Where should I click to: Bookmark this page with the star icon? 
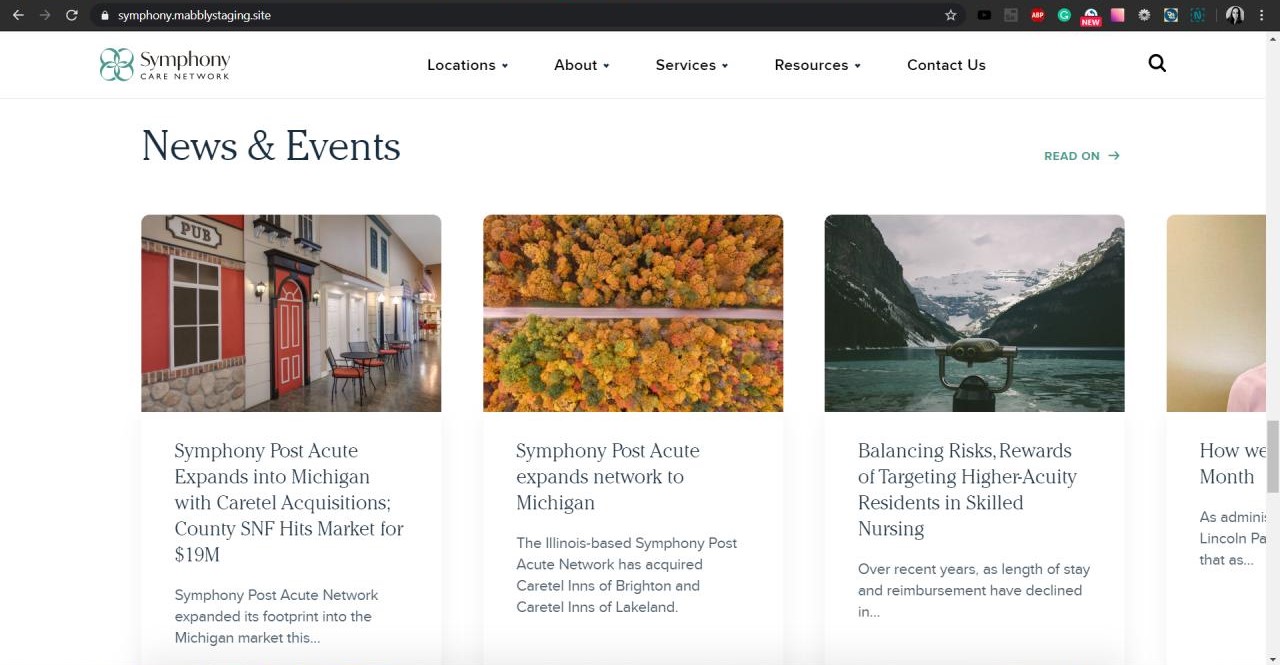(950, 15)
